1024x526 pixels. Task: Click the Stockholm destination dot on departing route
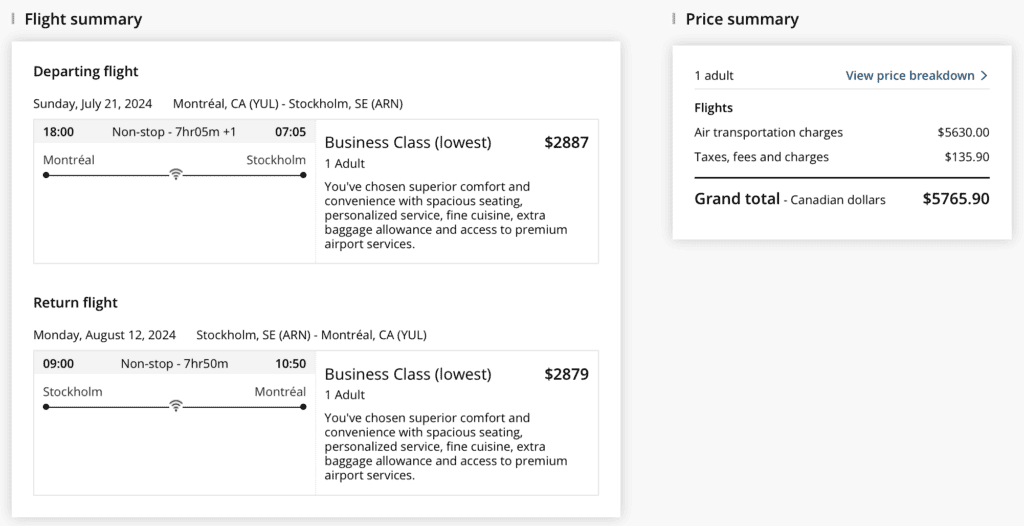coord(303,175)
